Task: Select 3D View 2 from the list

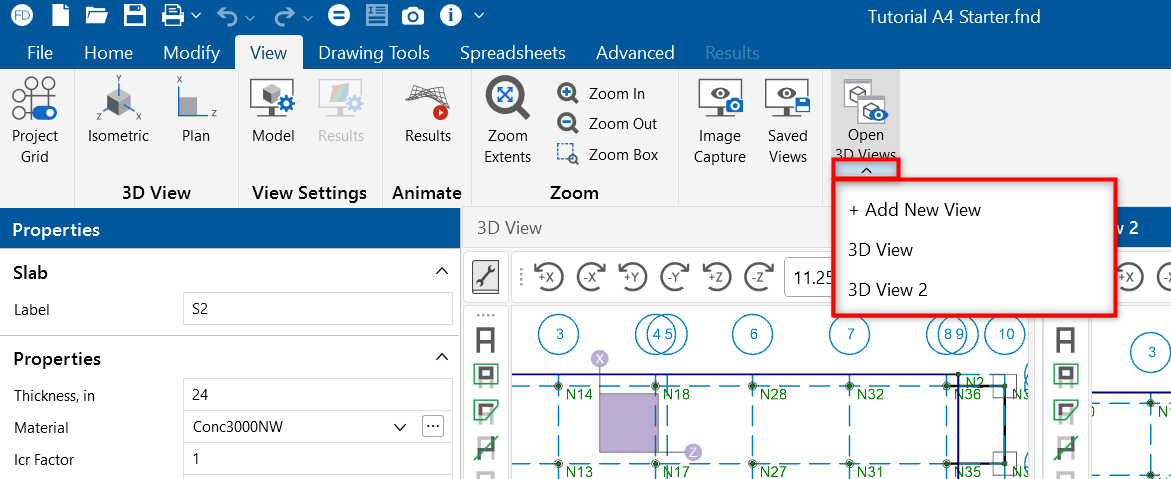Action: (x=887, y=290)
